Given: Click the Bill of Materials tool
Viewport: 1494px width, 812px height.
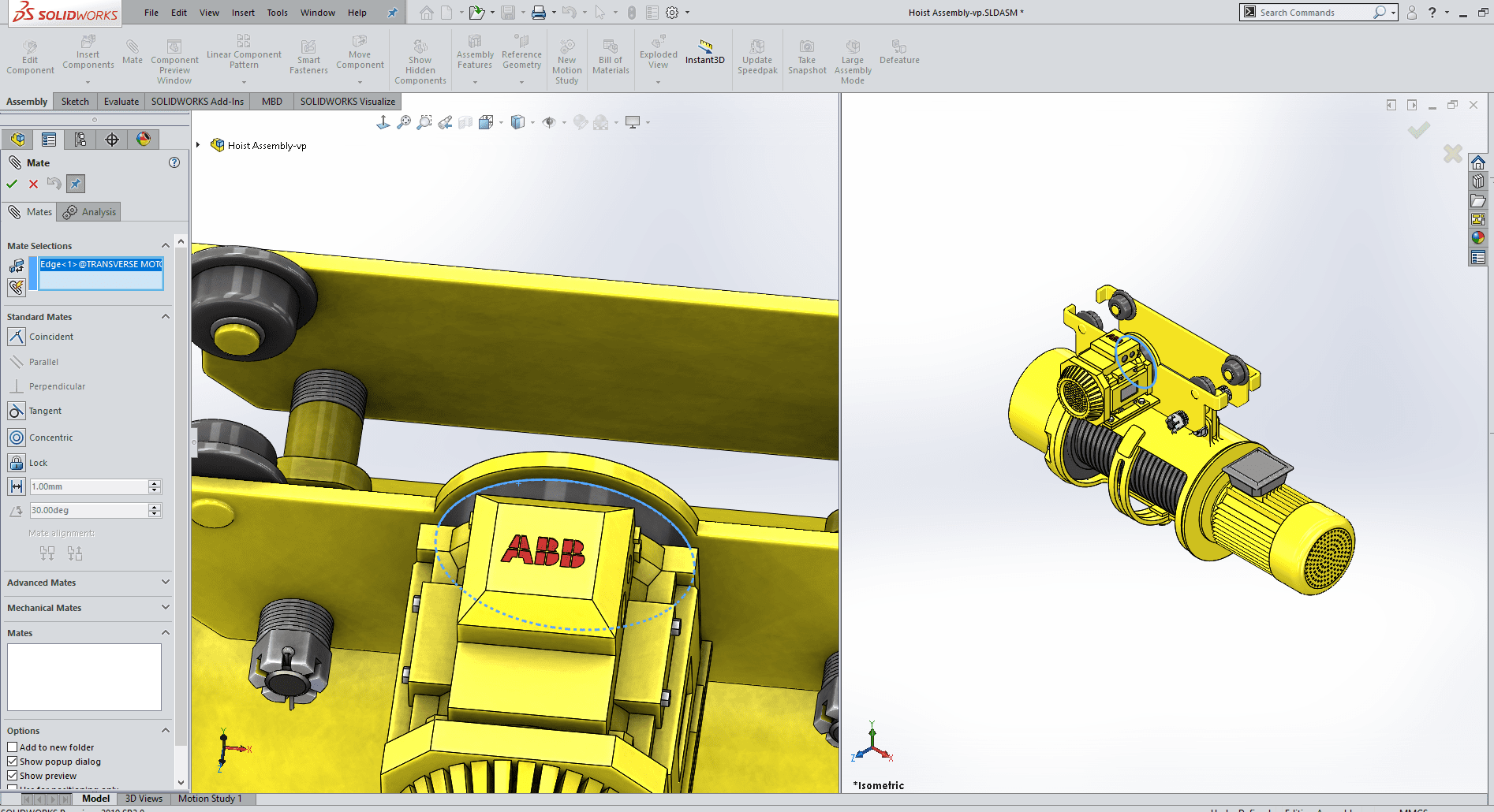Looking at the screenshot, I should click(611, 58).
